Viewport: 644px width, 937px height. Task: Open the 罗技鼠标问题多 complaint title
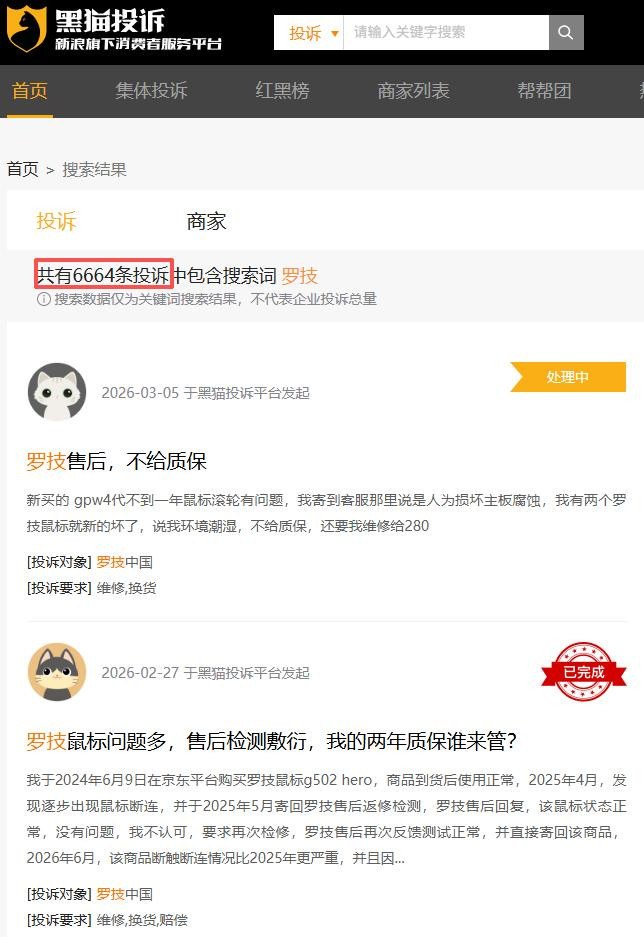point(271,742)
